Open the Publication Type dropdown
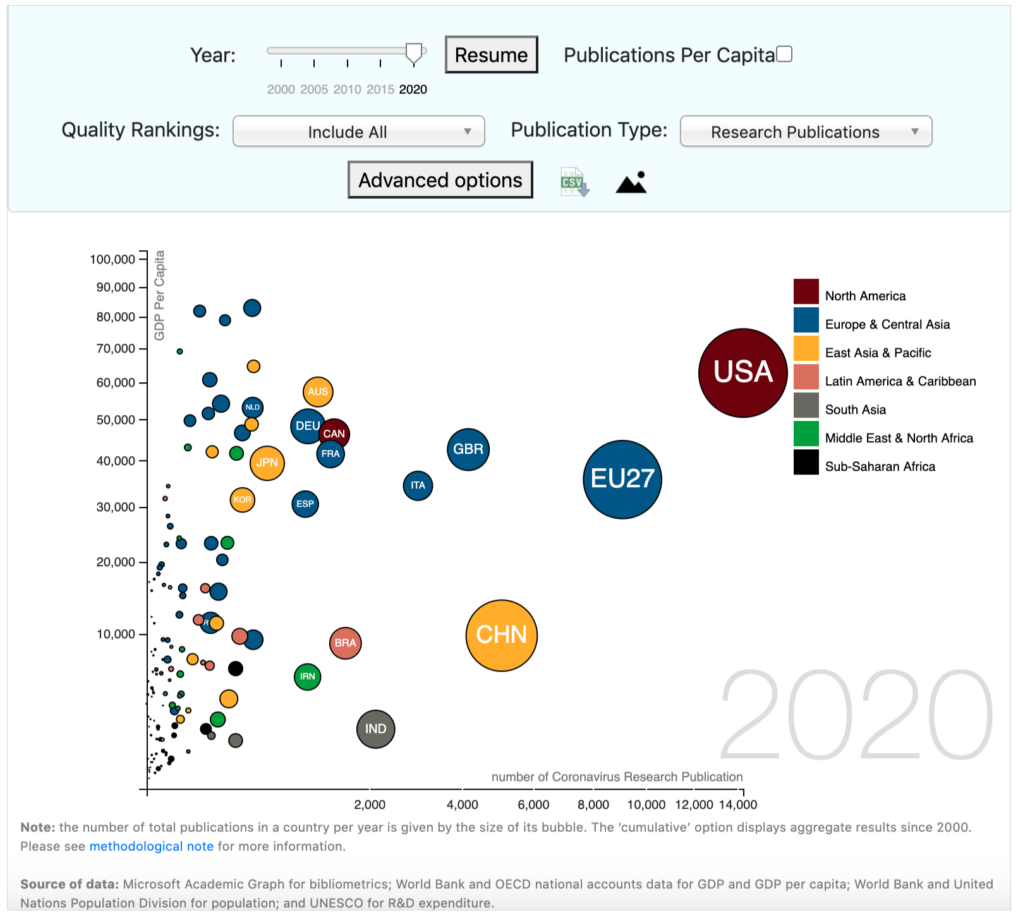This screenshot has height=920, width=1018. pos(805,131)
